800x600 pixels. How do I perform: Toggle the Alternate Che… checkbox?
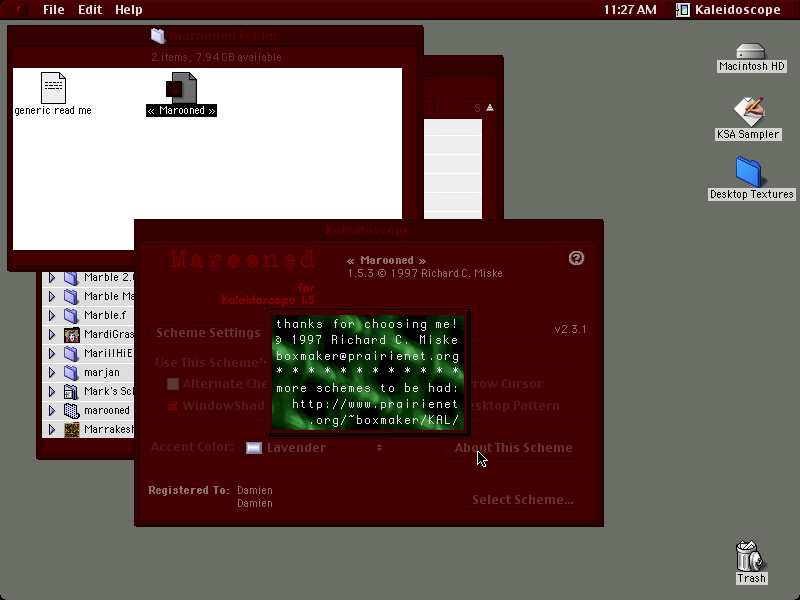pos(173,384)
